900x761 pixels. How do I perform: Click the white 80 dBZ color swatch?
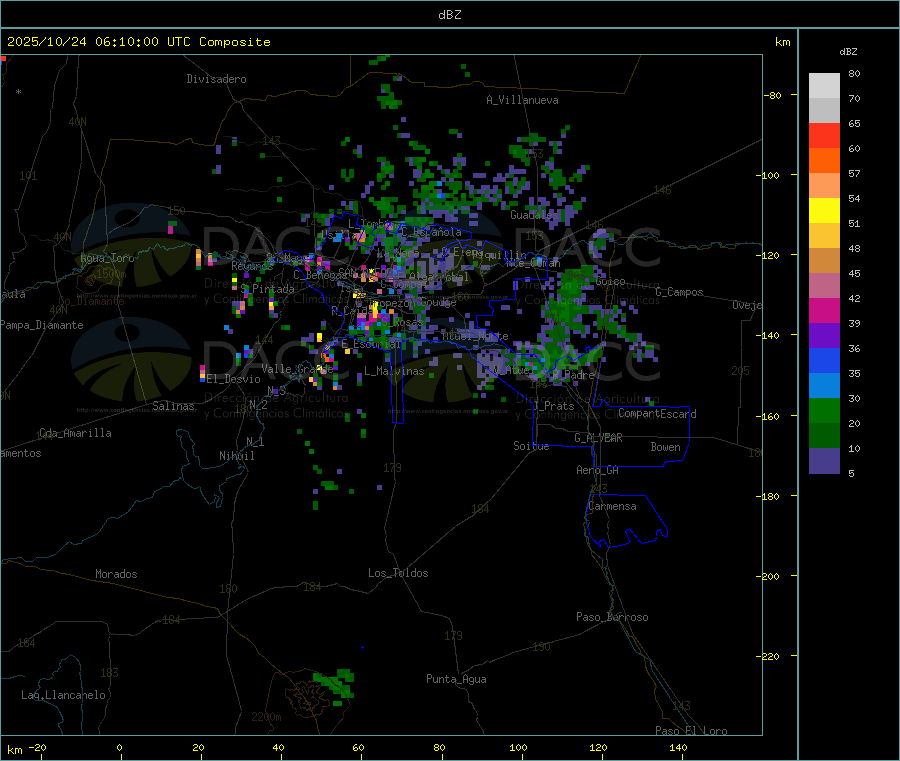(824, 86)
